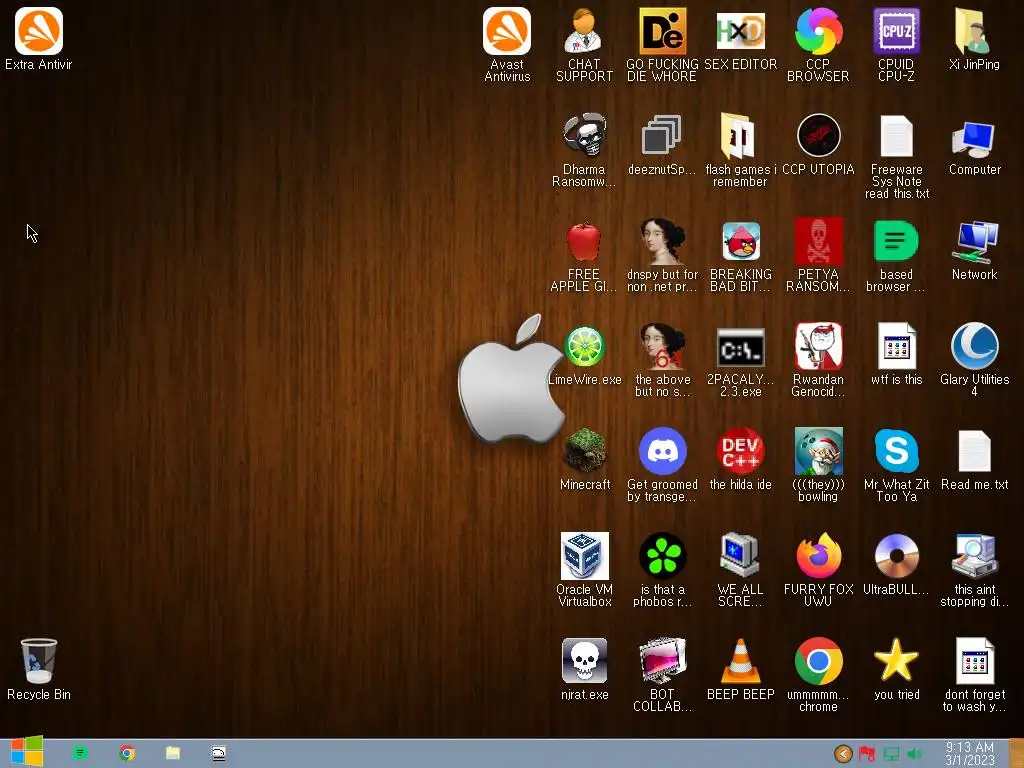
Task: Select the FREE APPLE GI... icon
Action: (x=584, y=255)
